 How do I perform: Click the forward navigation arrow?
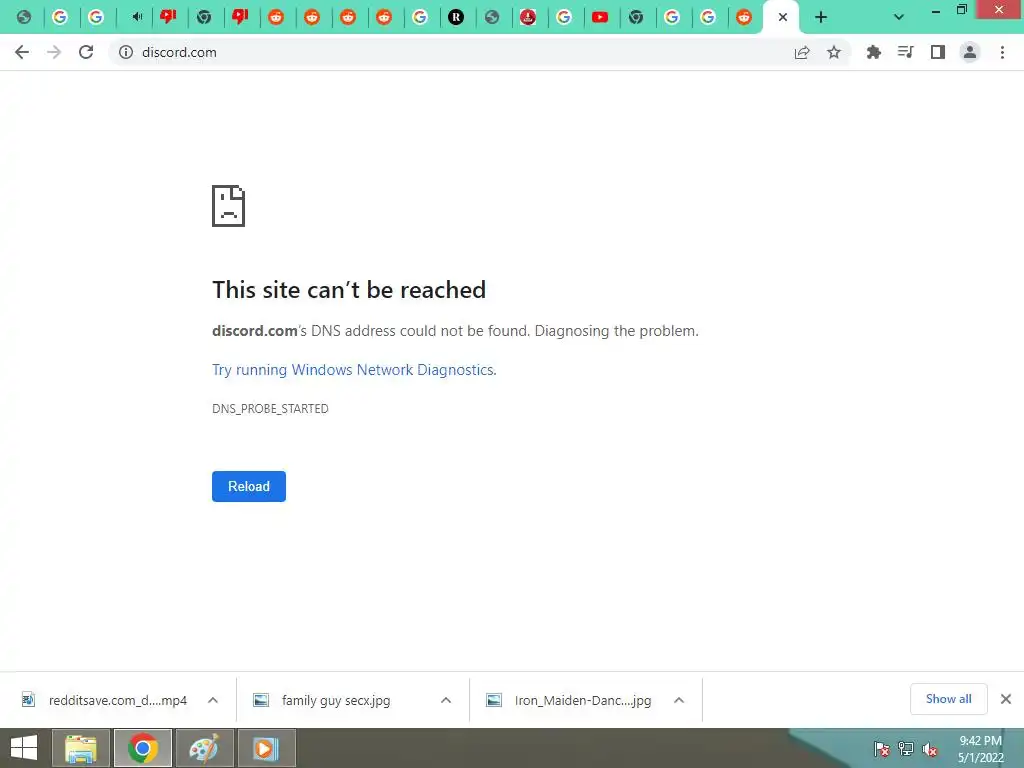coord(54,52)
